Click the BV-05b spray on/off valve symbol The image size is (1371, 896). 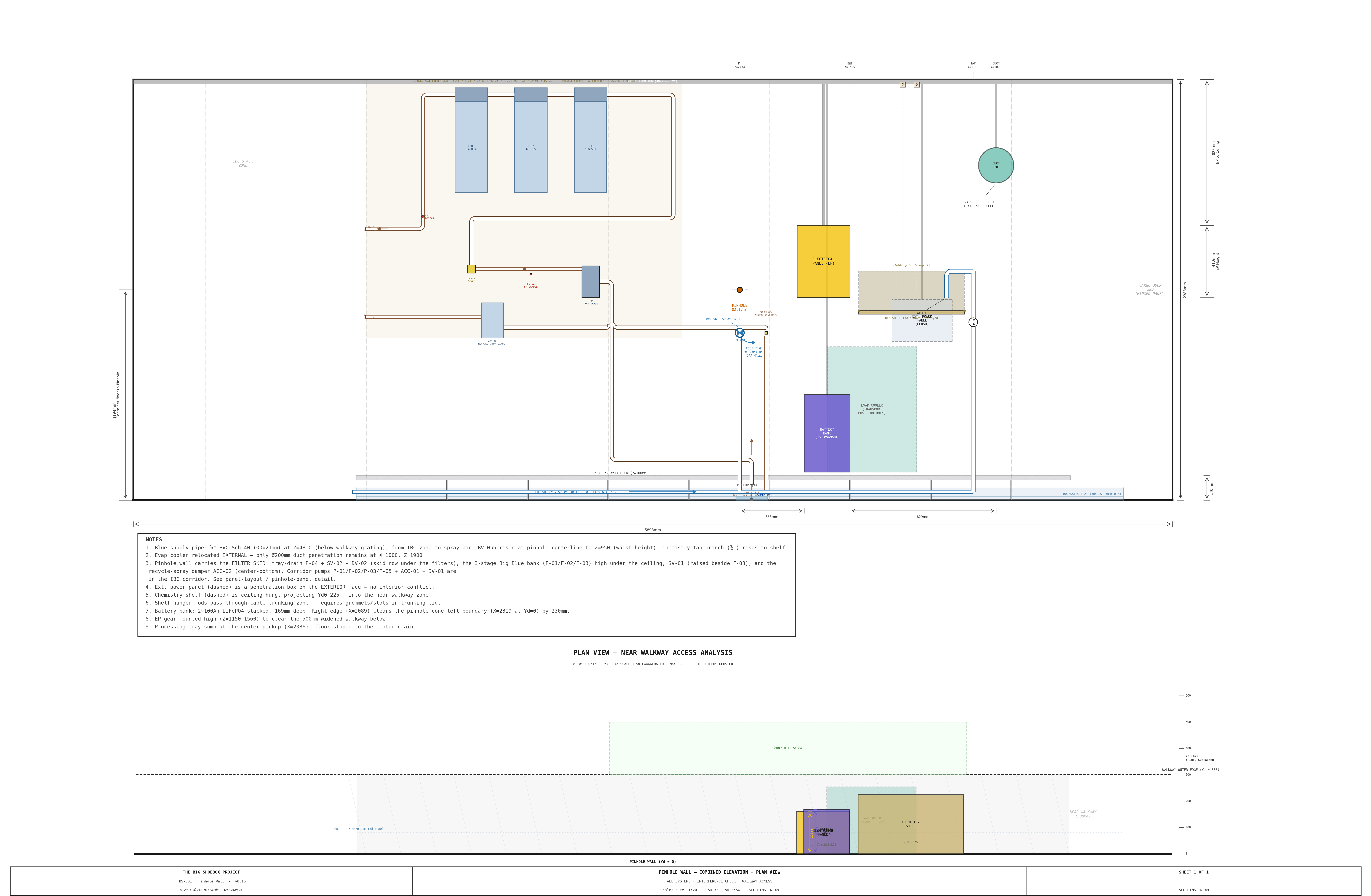click(740, 333)
